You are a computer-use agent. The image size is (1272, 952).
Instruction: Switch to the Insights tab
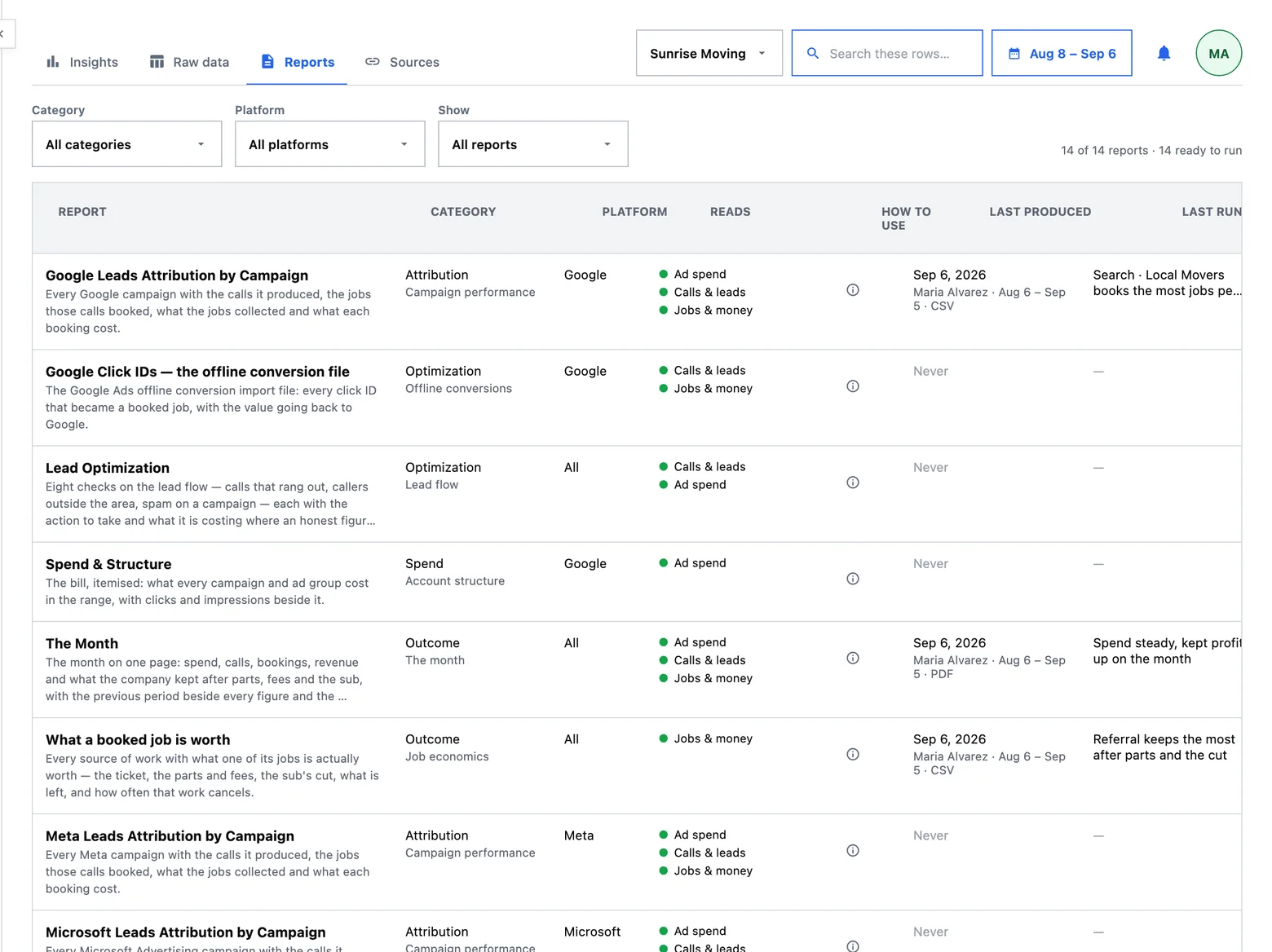tap(82, 62)
